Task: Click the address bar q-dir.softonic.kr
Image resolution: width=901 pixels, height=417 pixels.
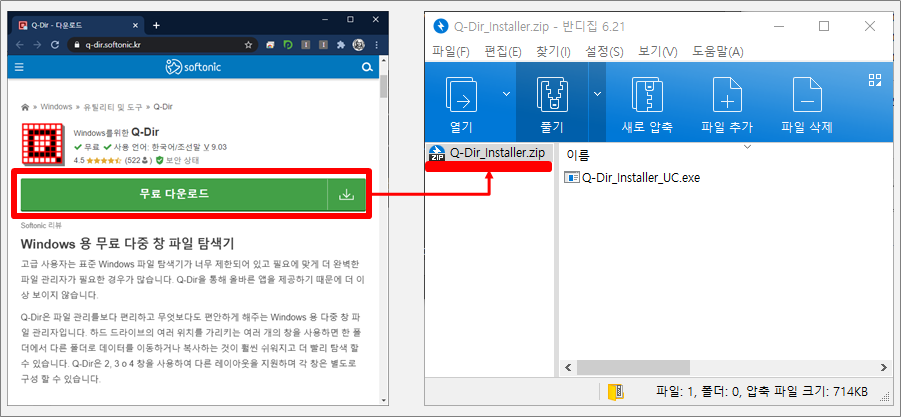Action: (161, 44)
